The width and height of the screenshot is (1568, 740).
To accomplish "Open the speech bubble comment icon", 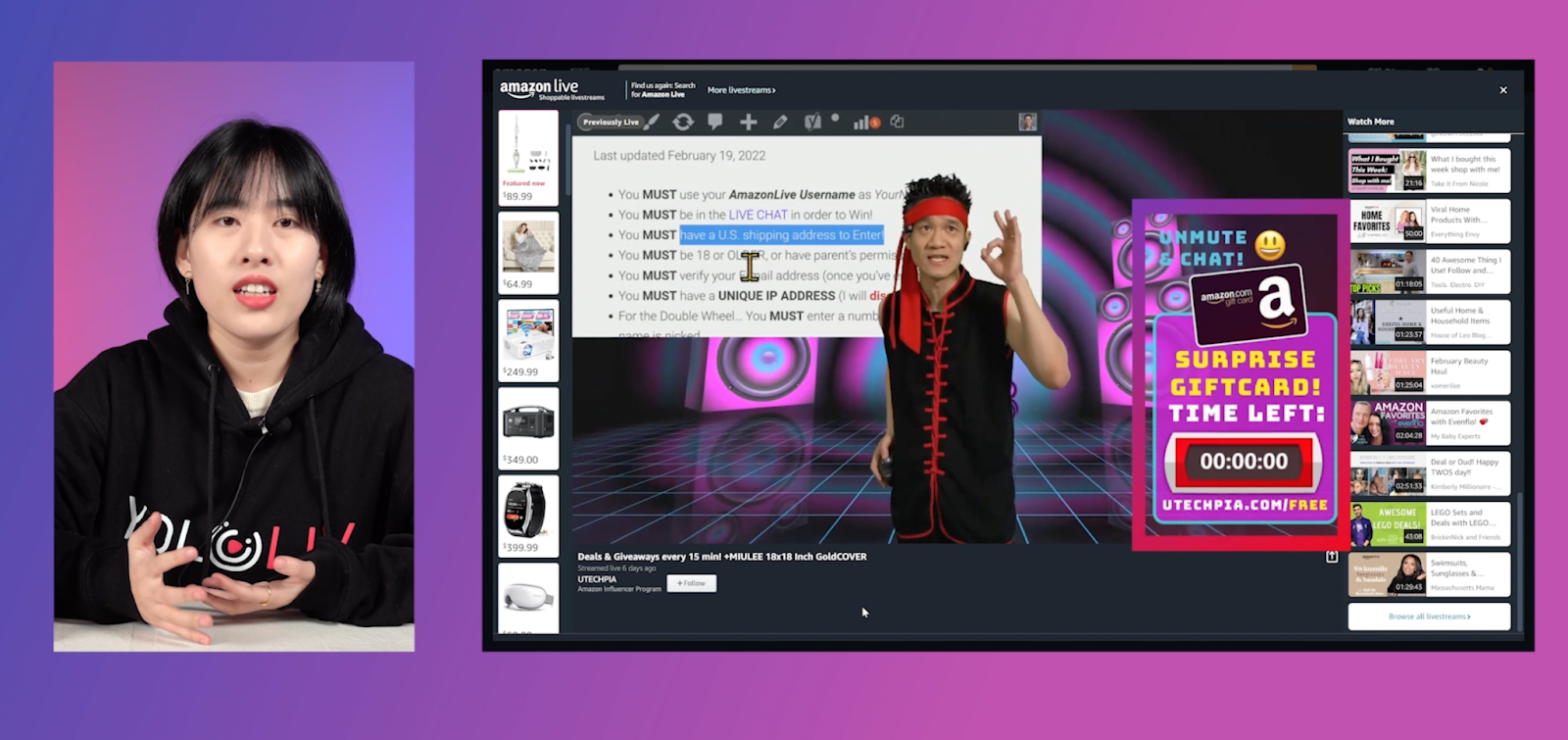I will point(715,122).
